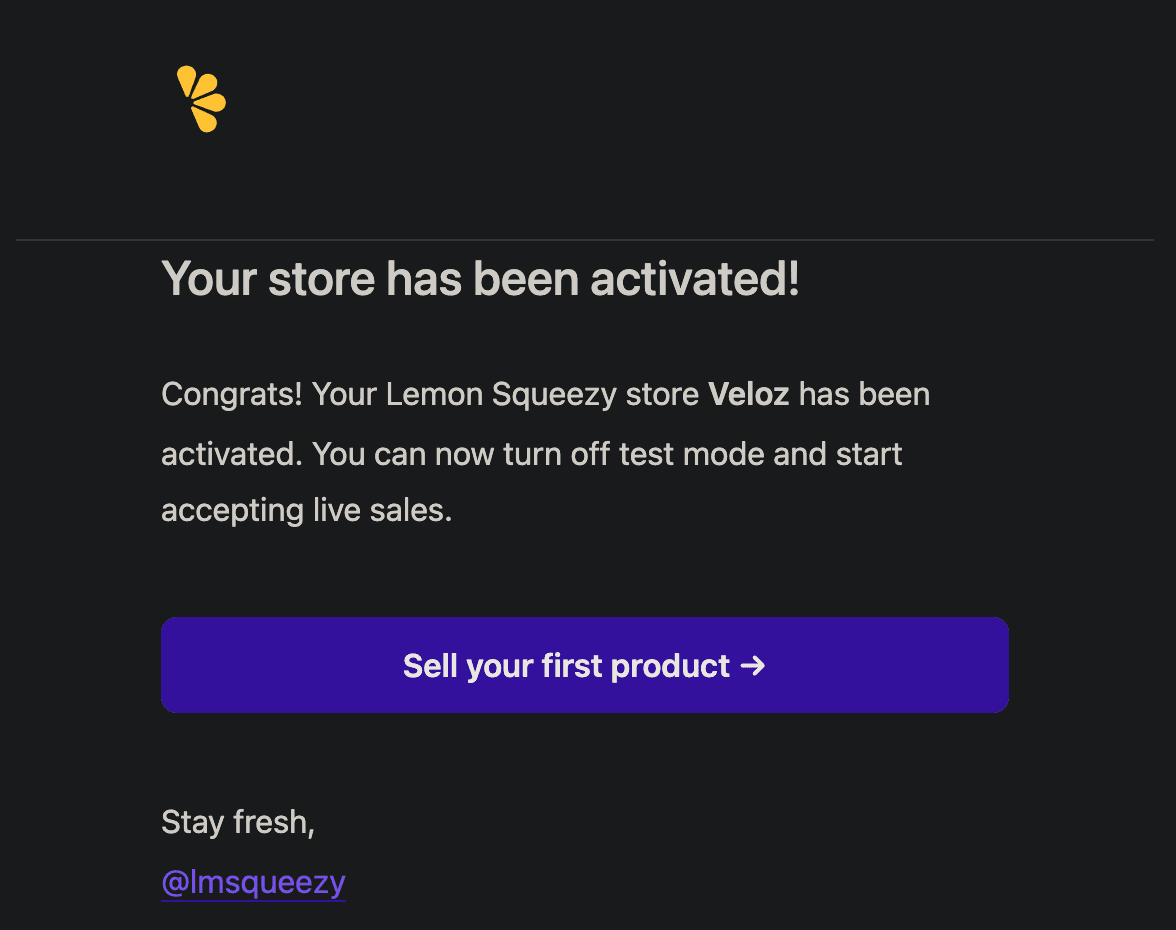Viewport: 1176px width, 930px height.
Task: Click the word 'Sell' on the purple button
Action: (x=430, y=666)
